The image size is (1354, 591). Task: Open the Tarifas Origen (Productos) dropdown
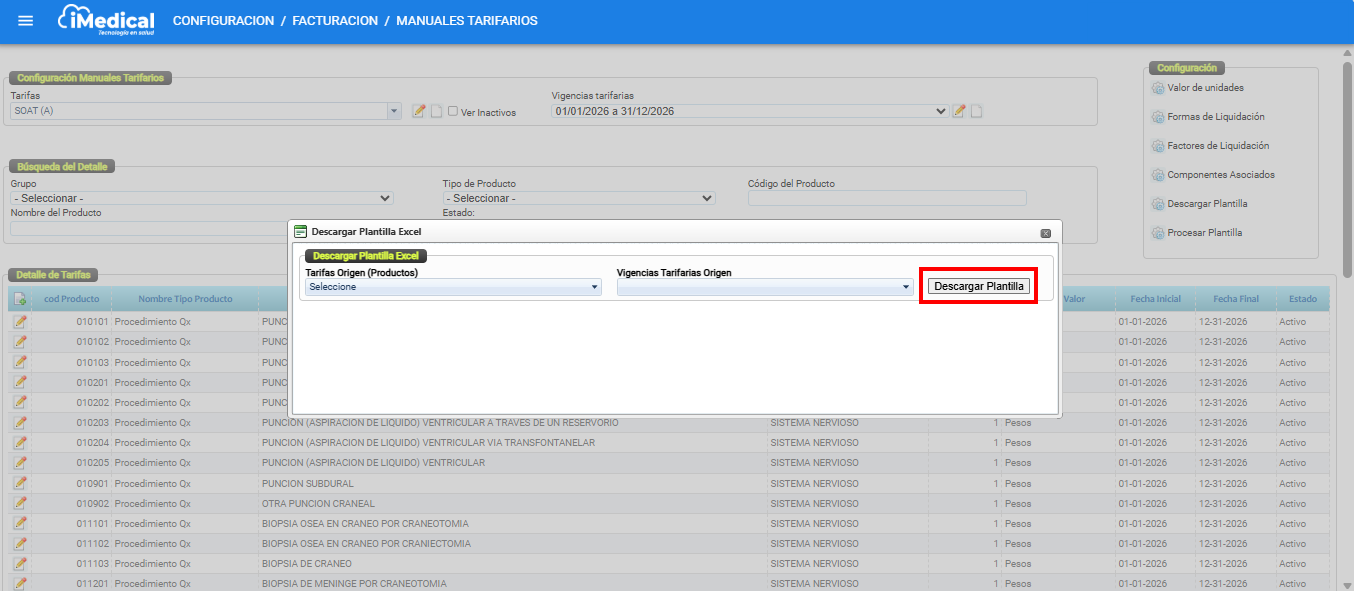[x=453, y=287]
